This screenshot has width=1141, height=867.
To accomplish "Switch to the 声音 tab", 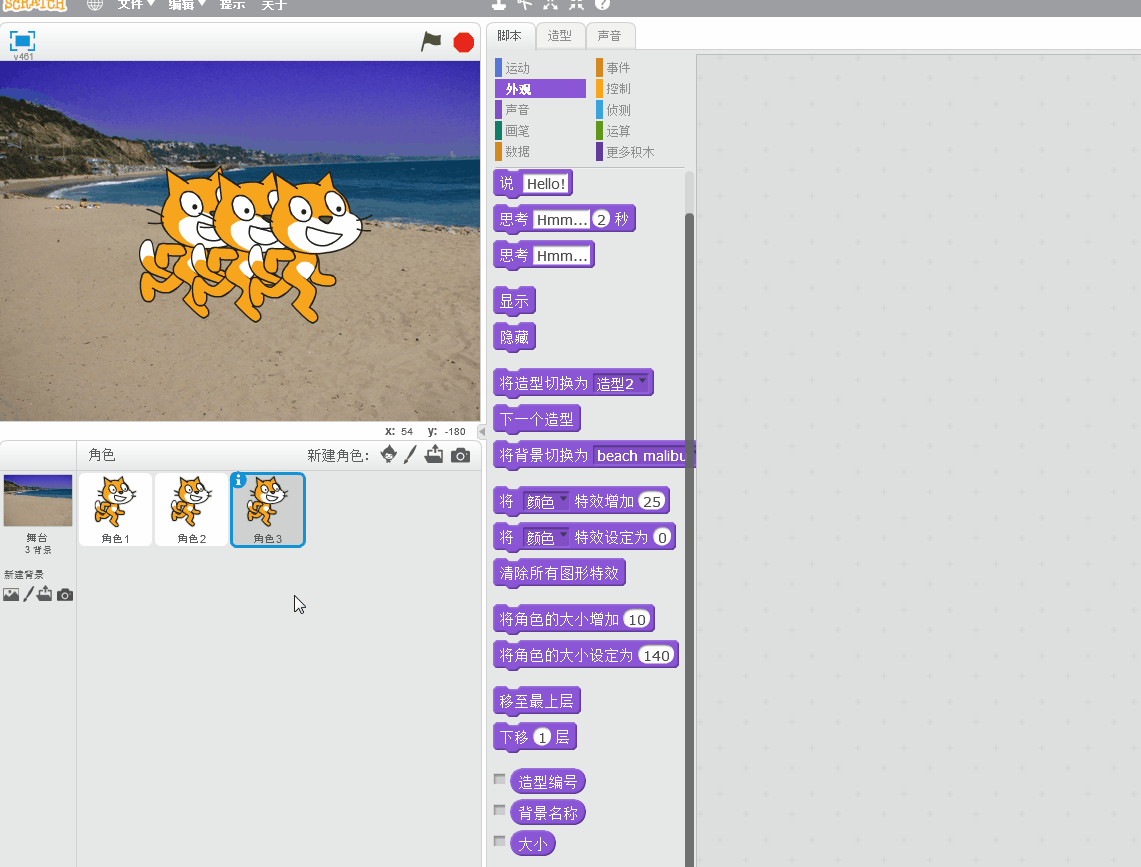I will tap(609, 36).
